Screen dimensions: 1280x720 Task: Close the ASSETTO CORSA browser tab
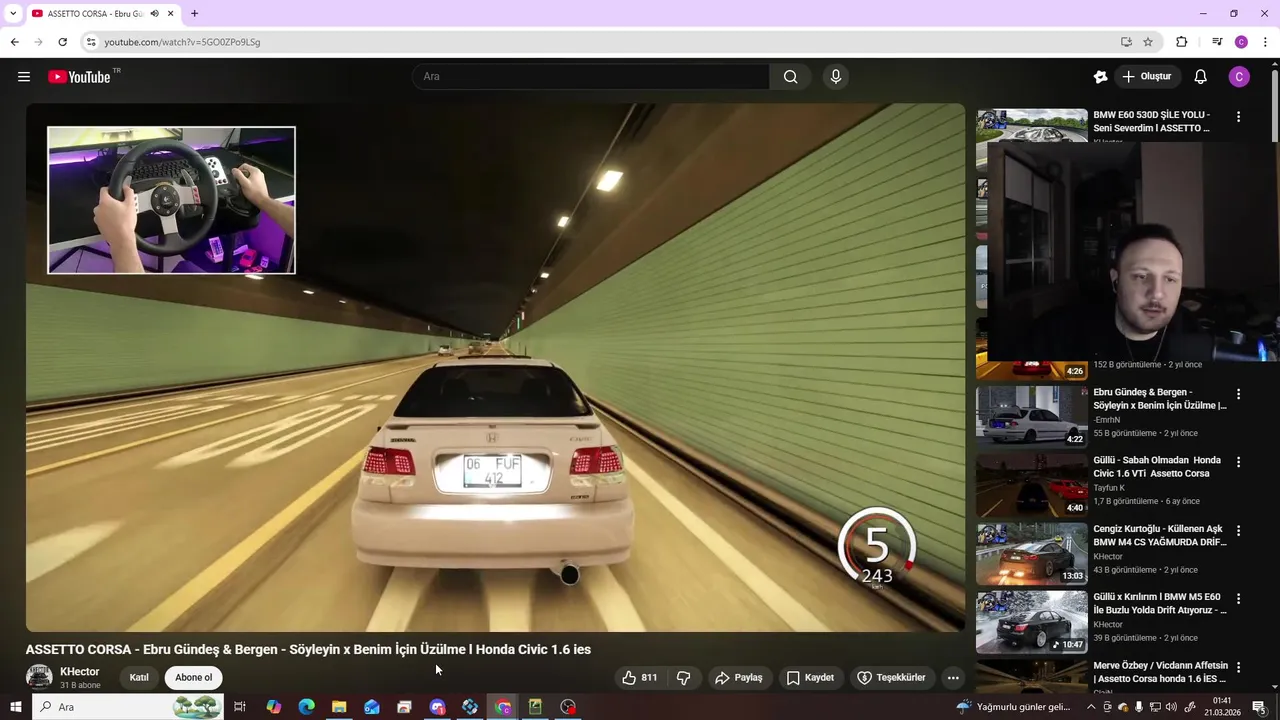(171, 14)
